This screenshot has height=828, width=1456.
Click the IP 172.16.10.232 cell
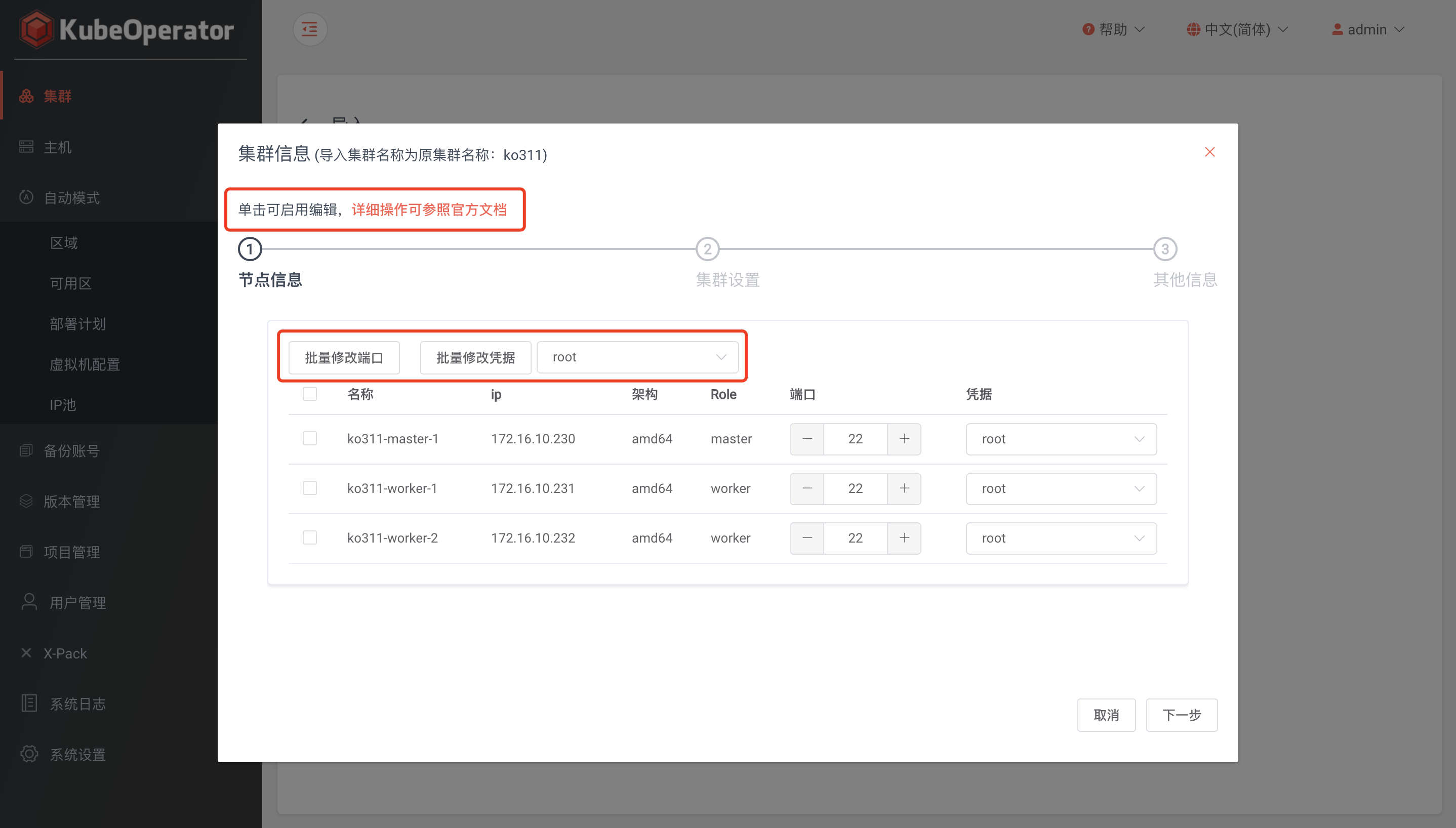pyautogui.click(x=533, y=538)
